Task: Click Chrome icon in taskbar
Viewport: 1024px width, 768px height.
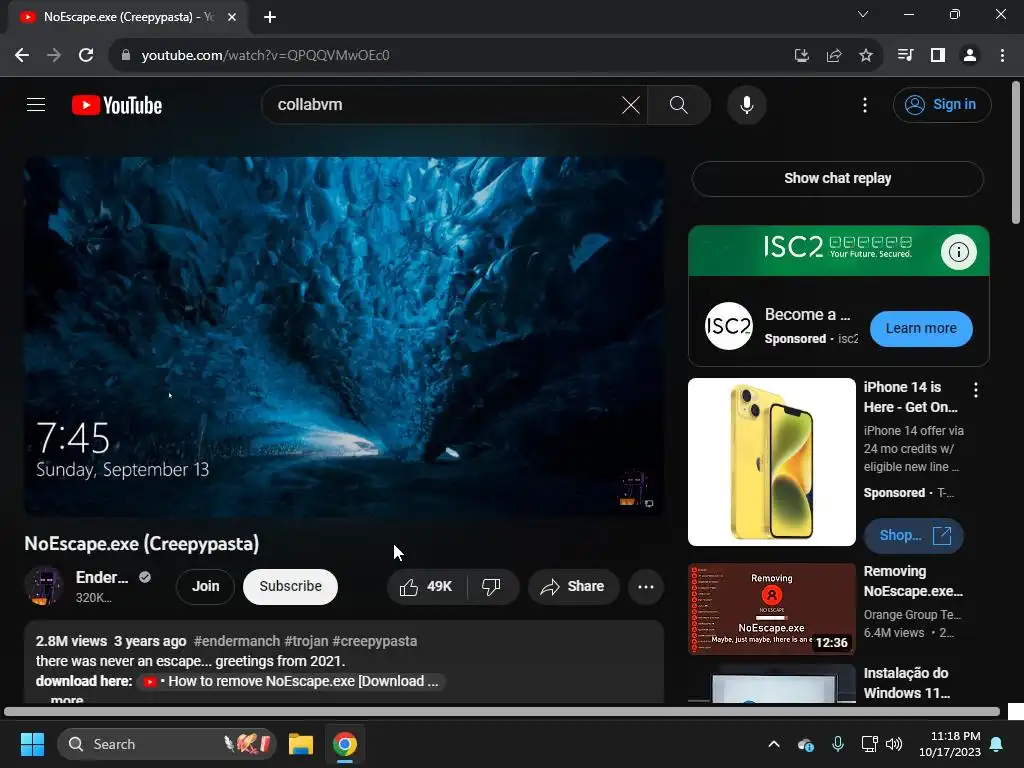Action: pyautogui.click(x=345, y=744)
